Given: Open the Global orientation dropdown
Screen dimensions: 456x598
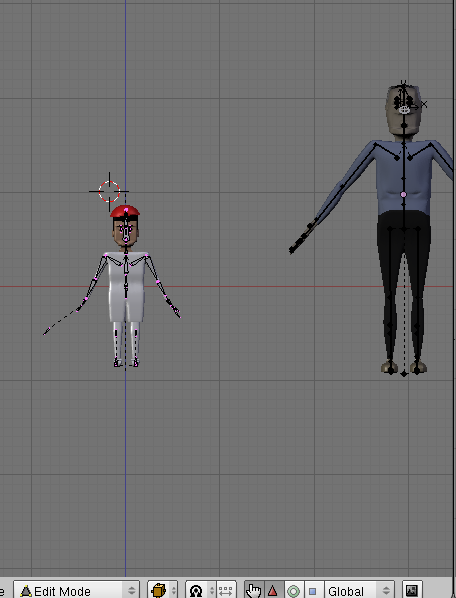Looking at the screenshot, I should (x=359, y=590).
